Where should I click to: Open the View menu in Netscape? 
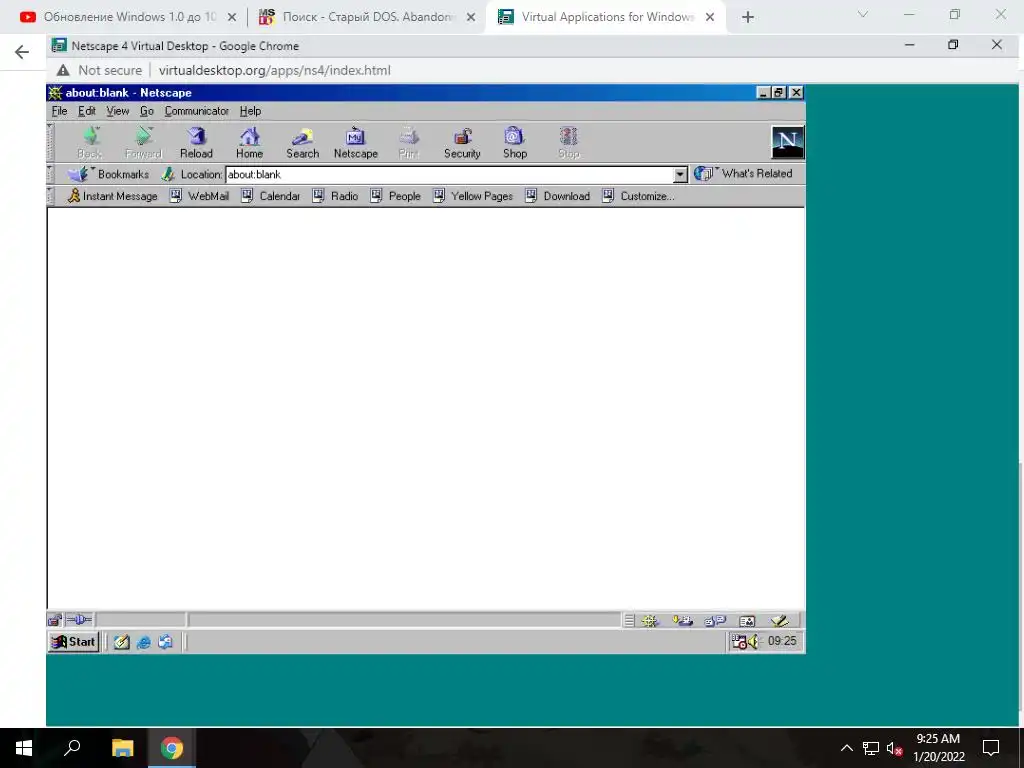[118, 111]
